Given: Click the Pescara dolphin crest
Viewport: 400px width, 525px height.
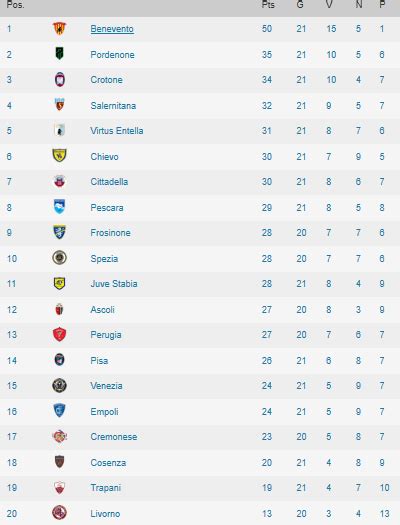Looking at the screenshot, I should click(60, 207).
